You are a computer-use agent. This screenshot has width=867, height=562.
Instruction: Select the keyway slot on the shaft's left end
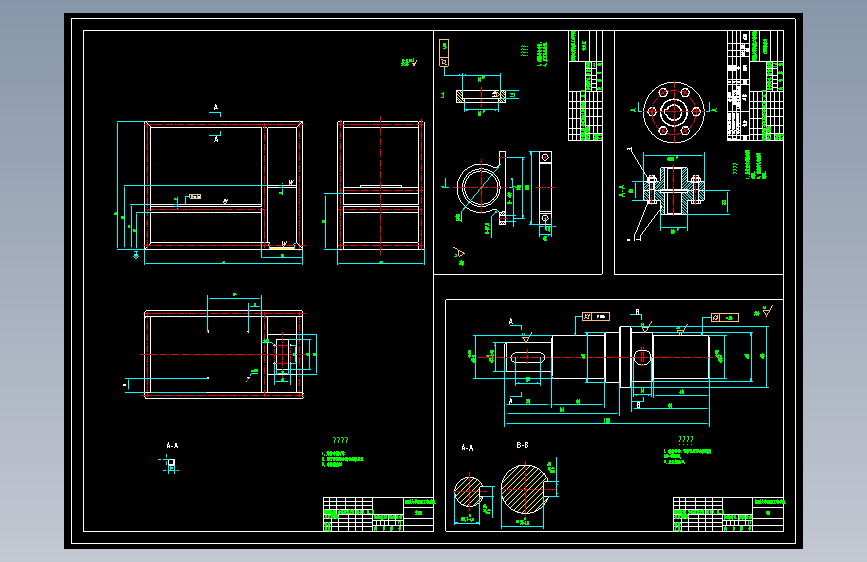point(527,358)
